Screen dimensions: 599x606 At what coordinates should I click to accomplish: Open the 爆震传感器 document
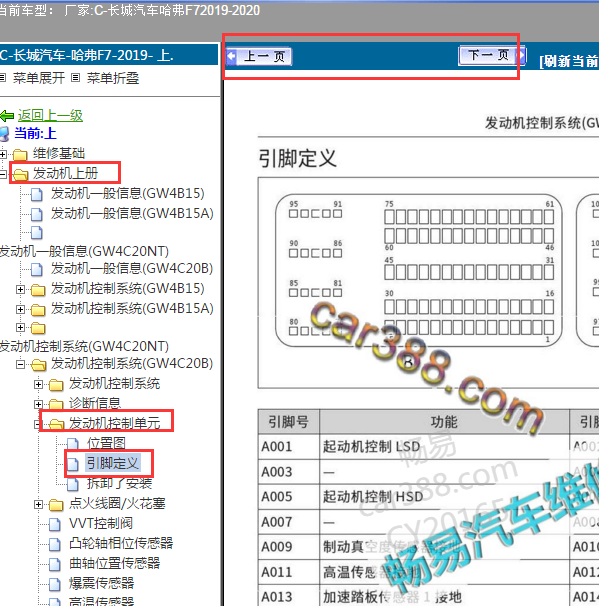[x=102, y=583]
